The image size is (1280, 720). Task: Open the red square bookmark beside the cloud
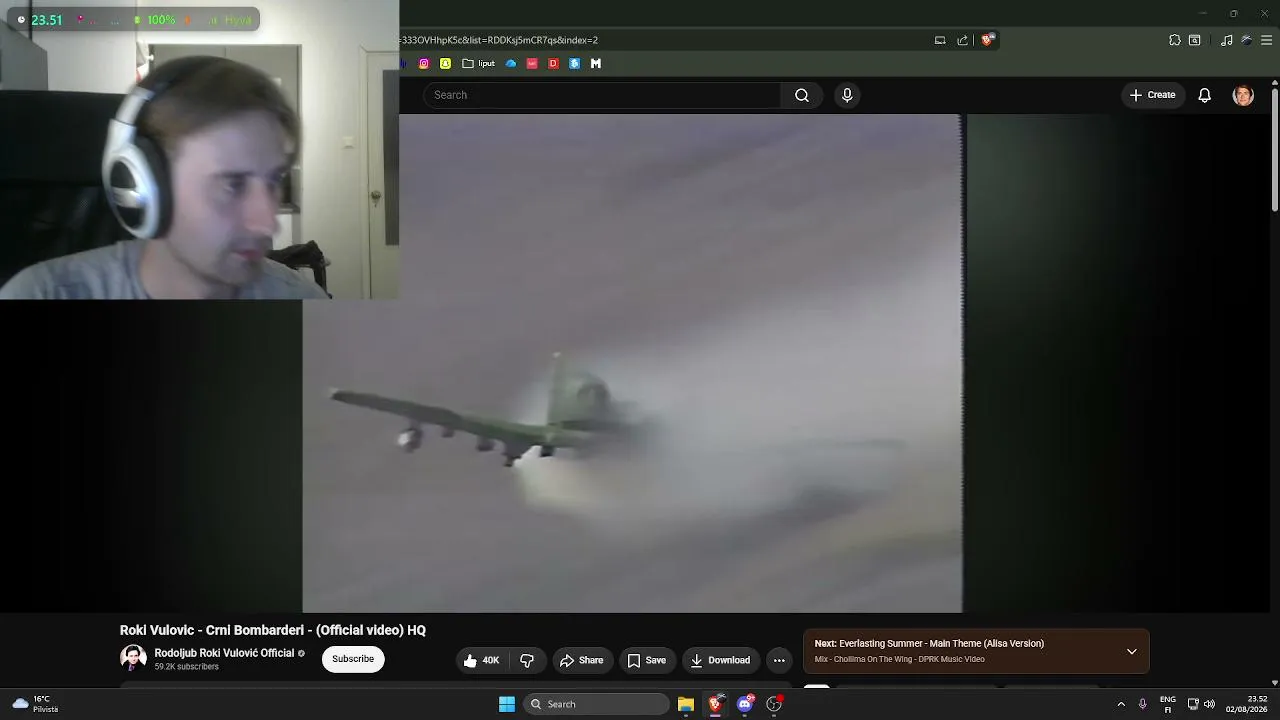(532, 63)
